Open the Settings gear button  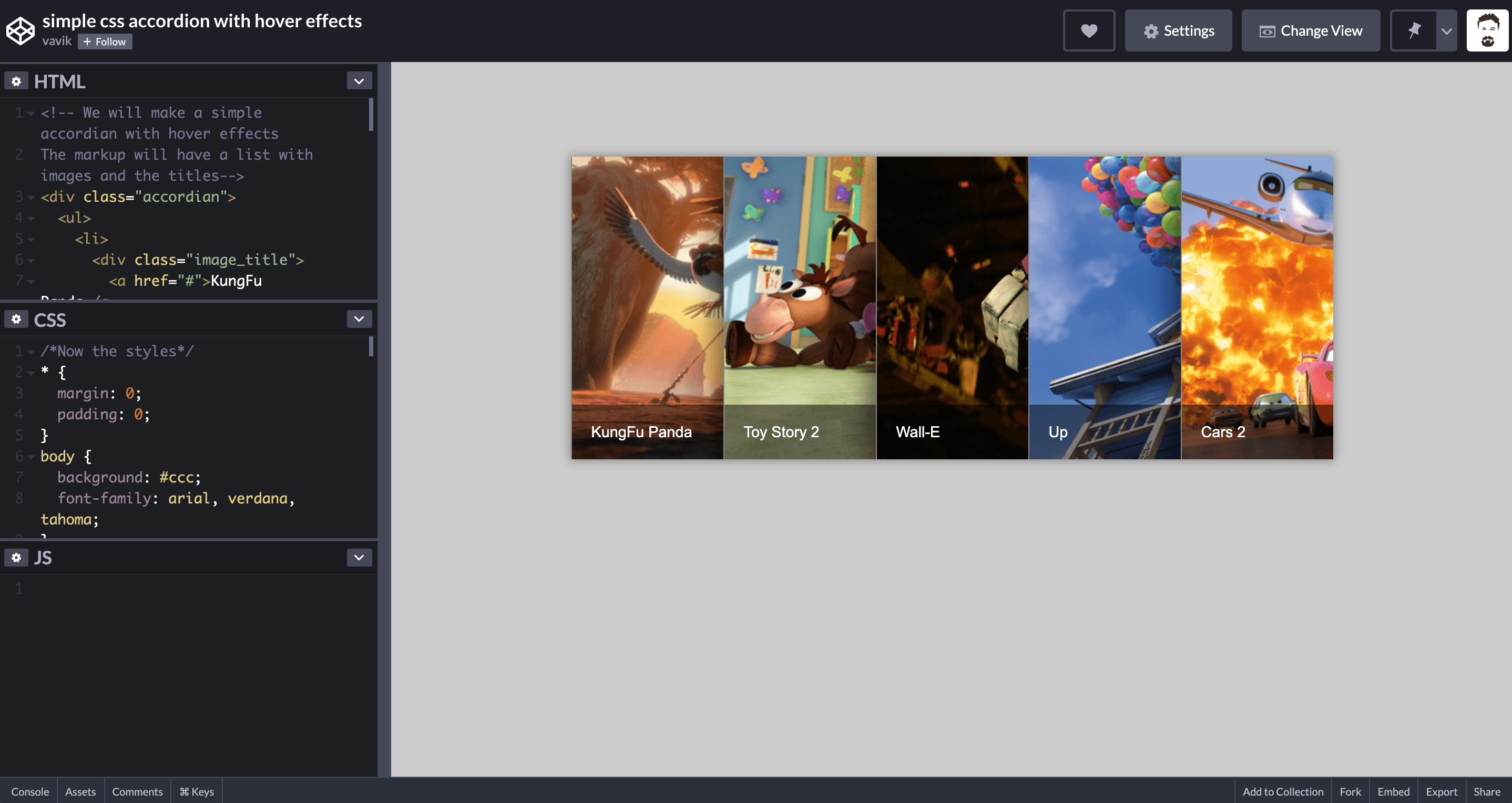1178,30
